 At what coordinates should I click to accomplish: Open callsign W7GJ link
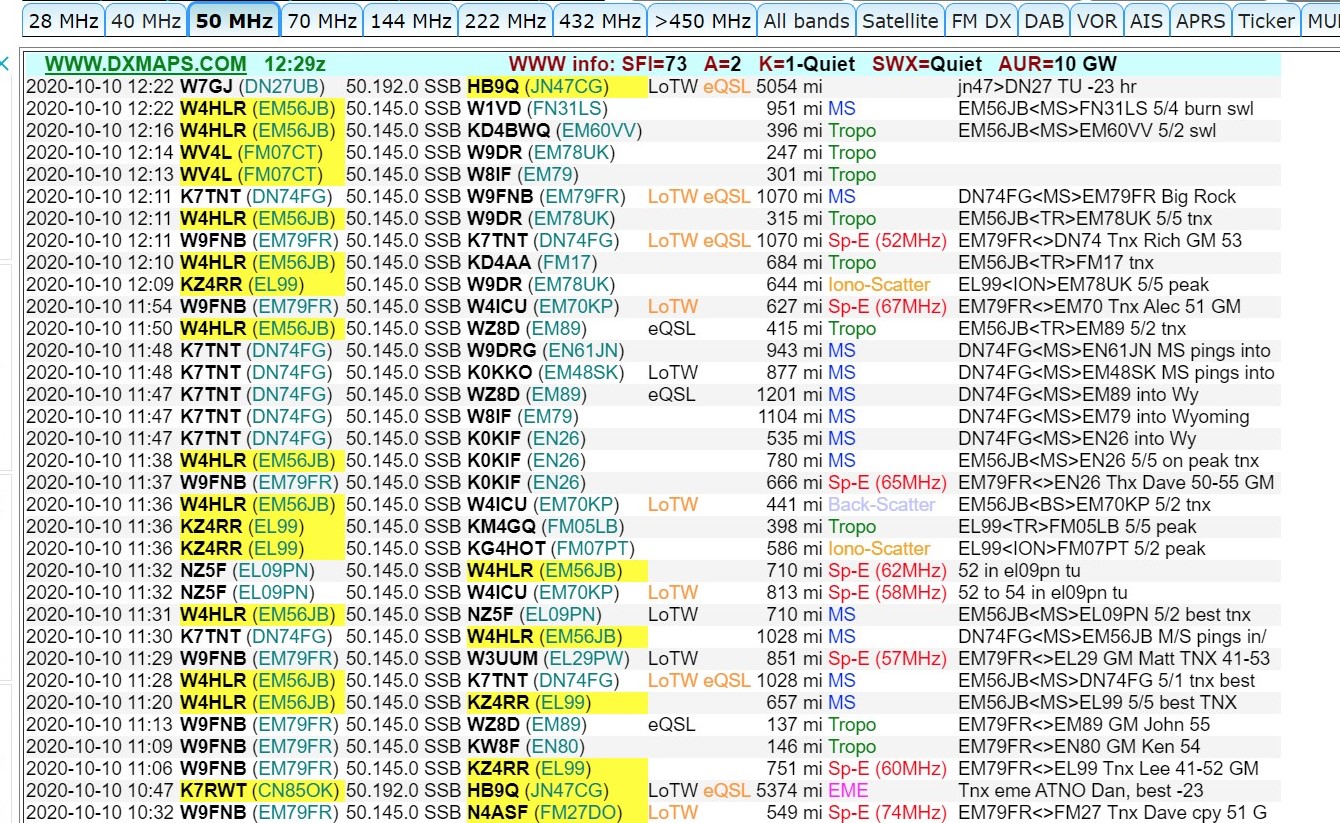click(x=208, y=87)
